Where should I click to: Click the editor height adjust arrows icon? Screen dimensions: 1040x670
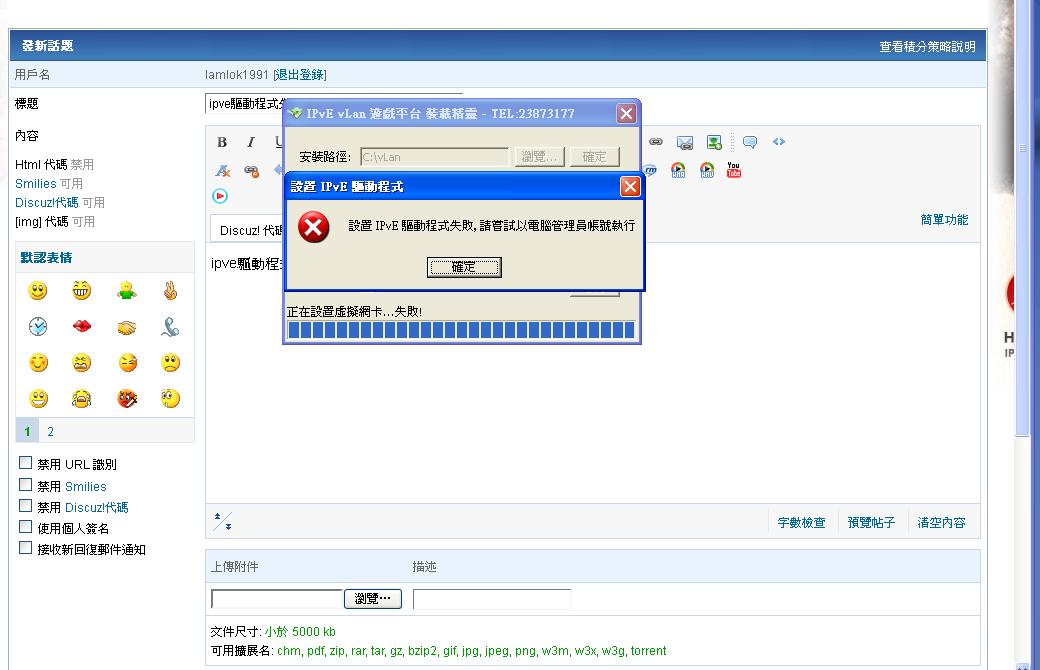[222, 521]
